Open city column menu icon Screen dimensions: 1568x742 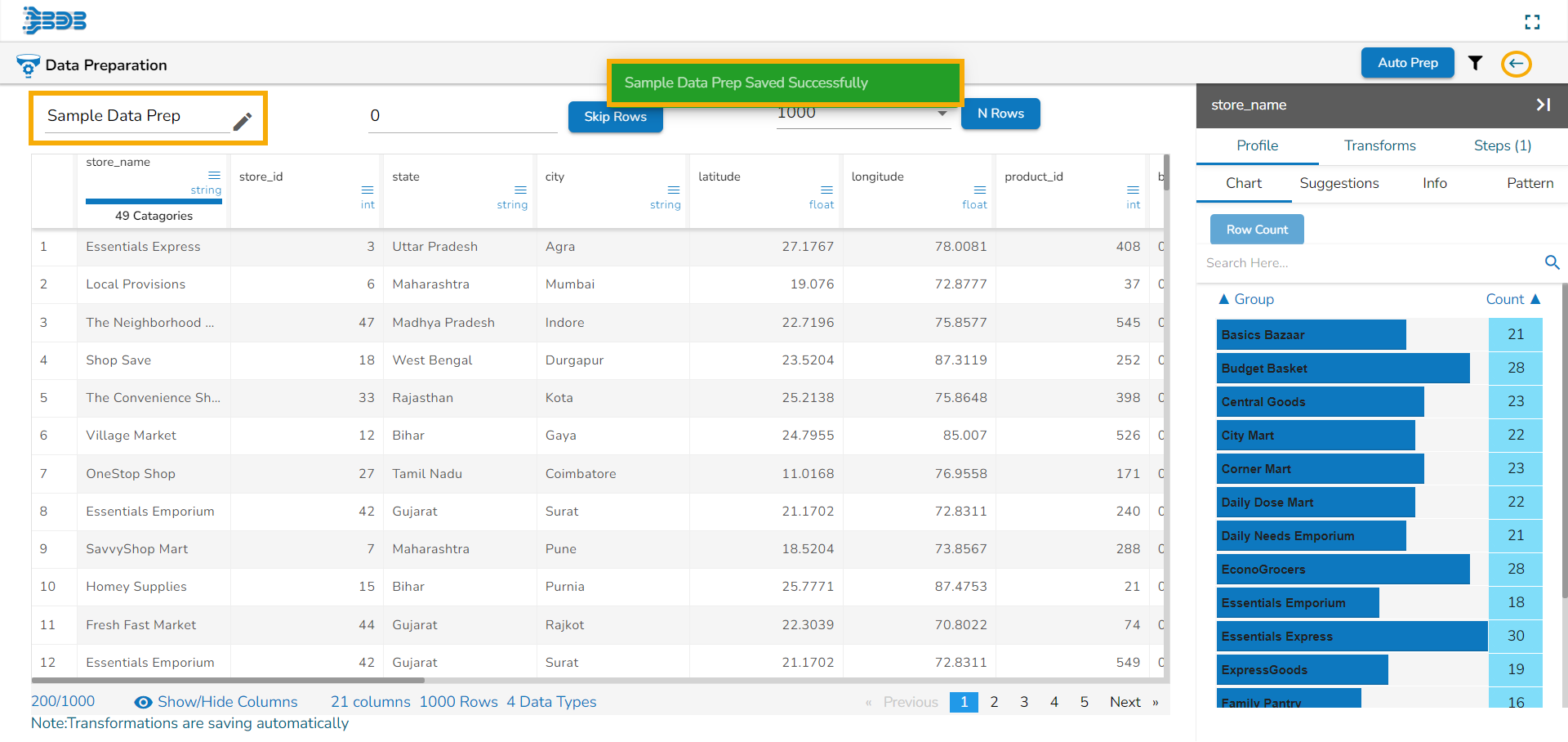tap(674, 190)
